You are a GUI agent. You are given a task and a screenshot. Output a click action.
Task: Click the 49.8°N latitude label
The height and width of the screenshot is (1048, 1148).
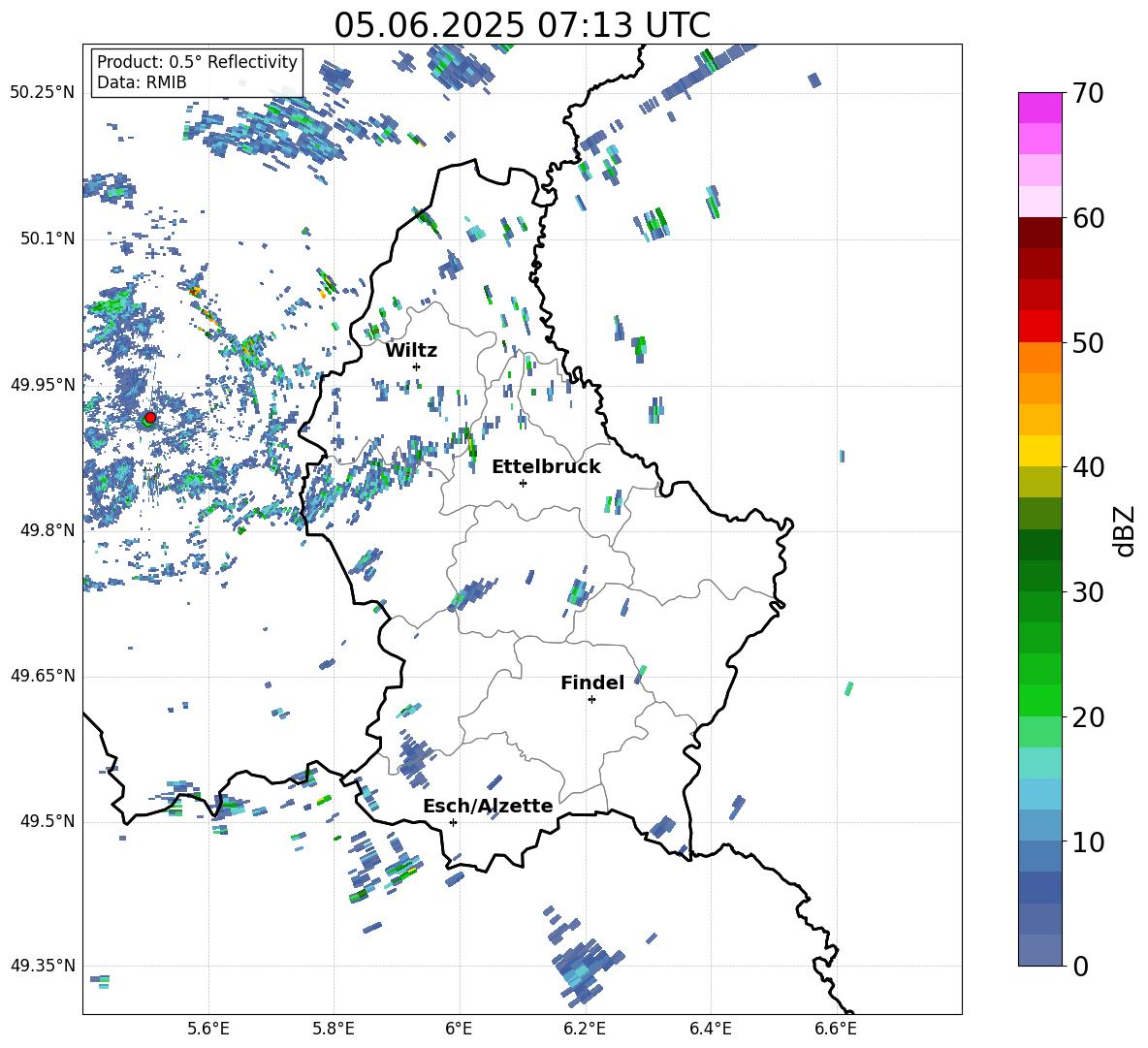(x=48, y=530)
